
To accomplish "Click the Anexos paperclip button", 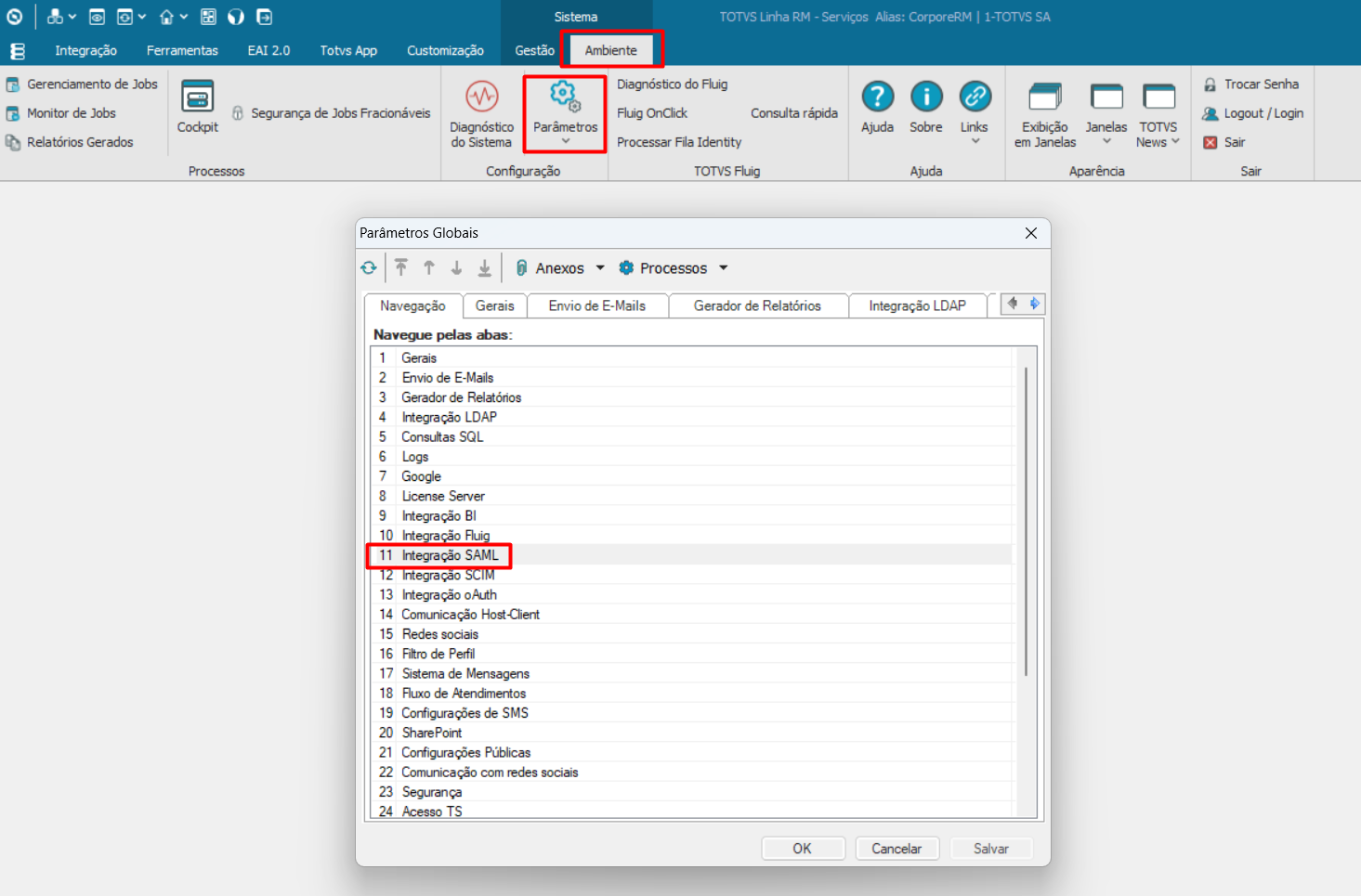I will coord(551,267).
